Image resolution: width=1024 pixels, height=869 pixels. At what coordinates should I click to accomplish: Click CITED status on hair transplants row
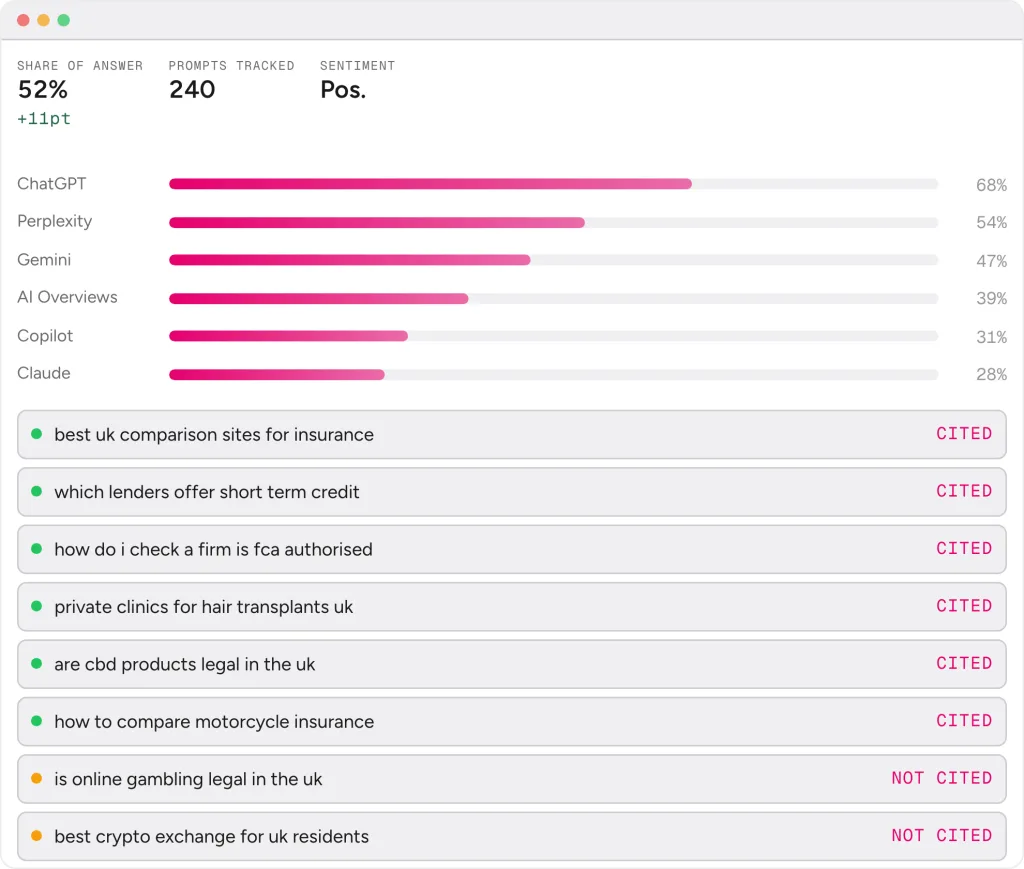point(964,606)
